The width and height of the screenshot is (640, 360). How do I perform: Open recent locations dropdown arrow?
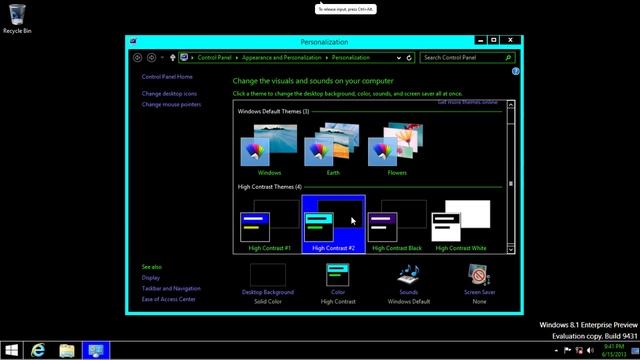point(162,58)
